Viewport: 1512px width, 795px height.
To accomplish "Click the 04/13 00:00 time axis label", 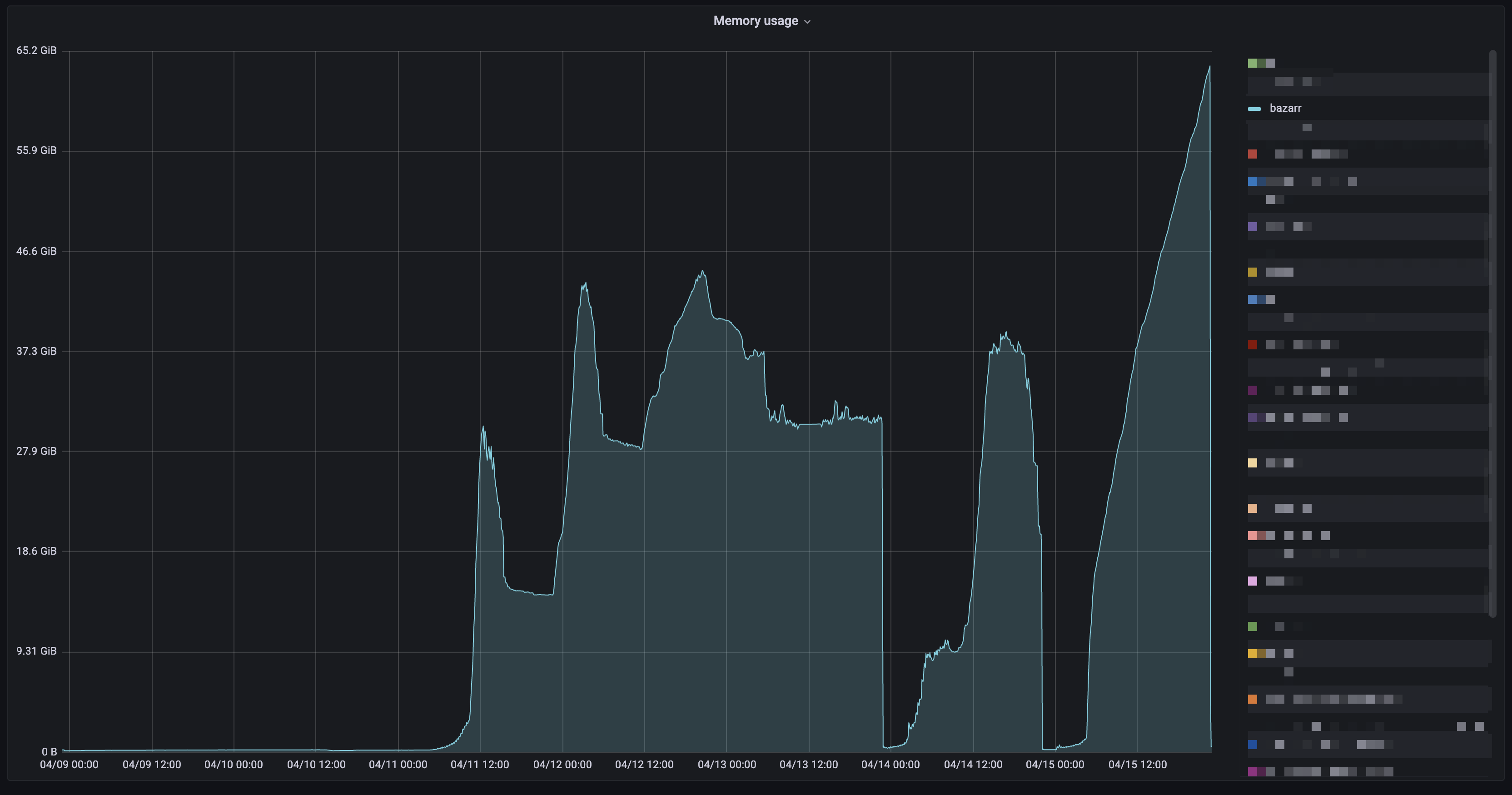I will coord(726,765).
